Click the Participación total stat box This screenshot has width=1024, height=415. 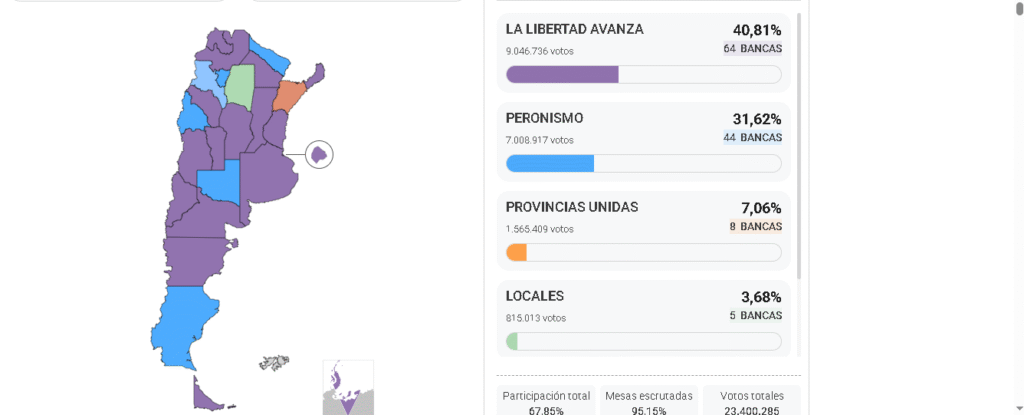coord(546,402)
